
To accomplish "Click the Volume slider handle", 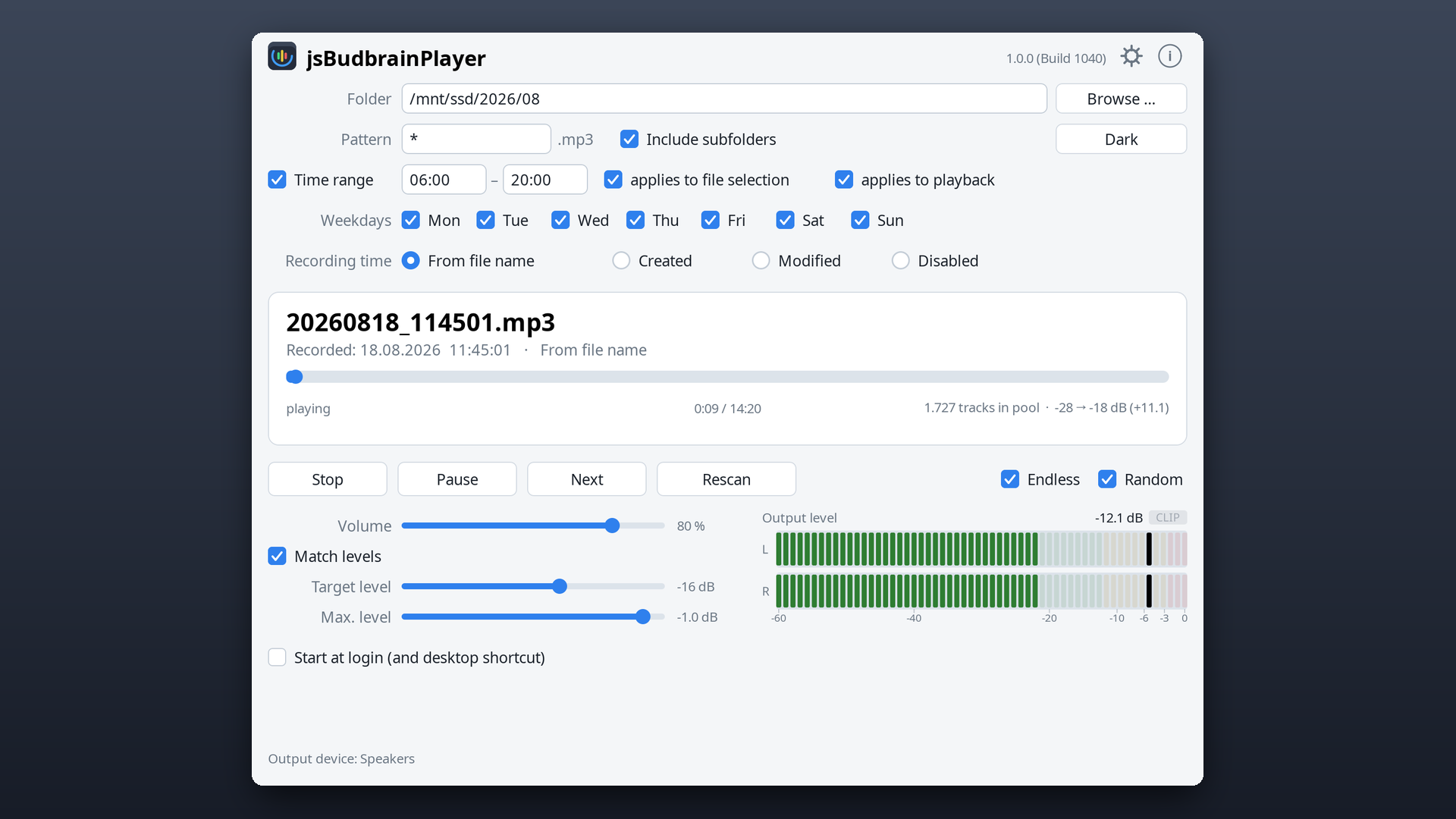I will click(x=613, y=526).
